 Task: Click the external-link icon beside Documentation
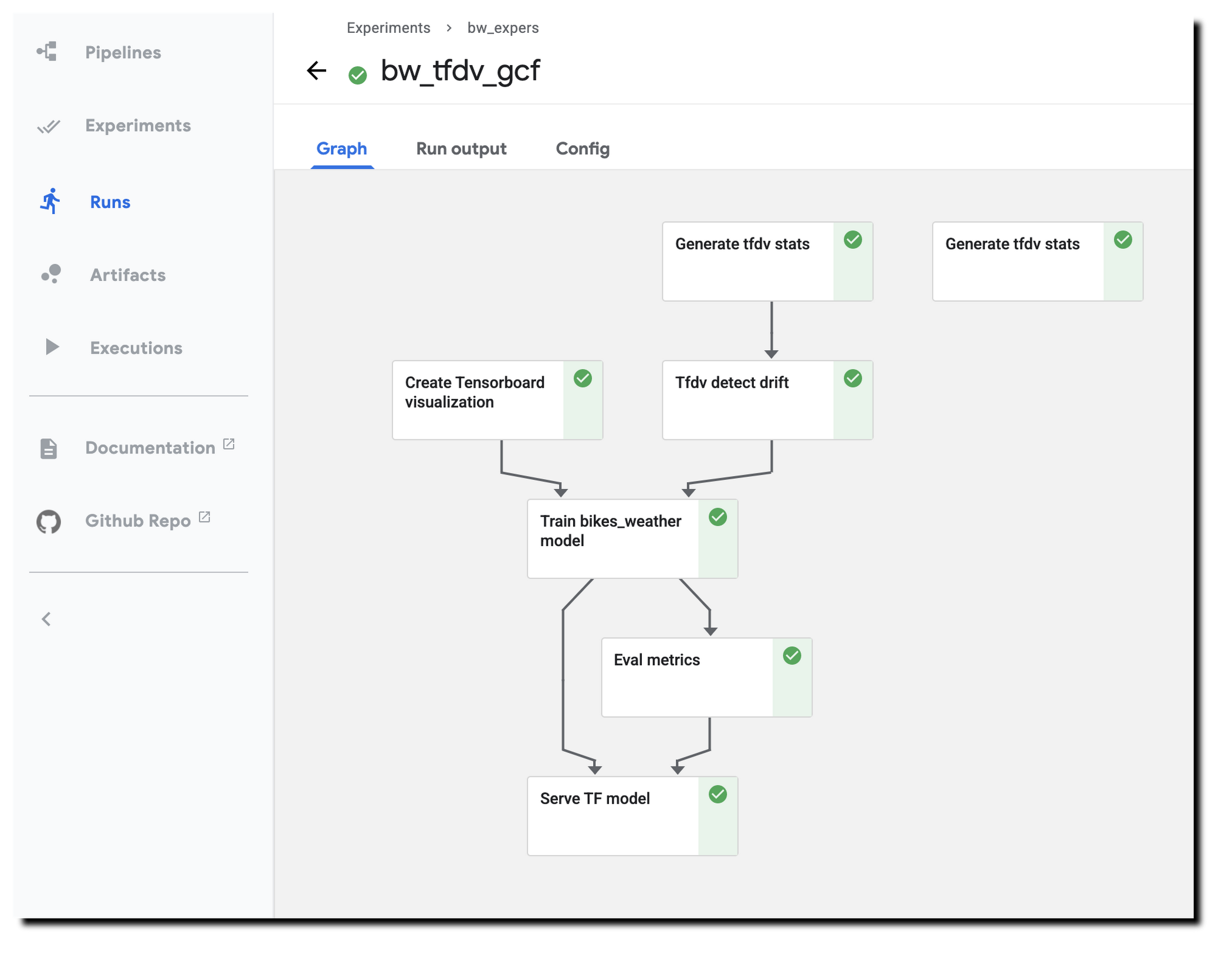(x=229, y=444)
